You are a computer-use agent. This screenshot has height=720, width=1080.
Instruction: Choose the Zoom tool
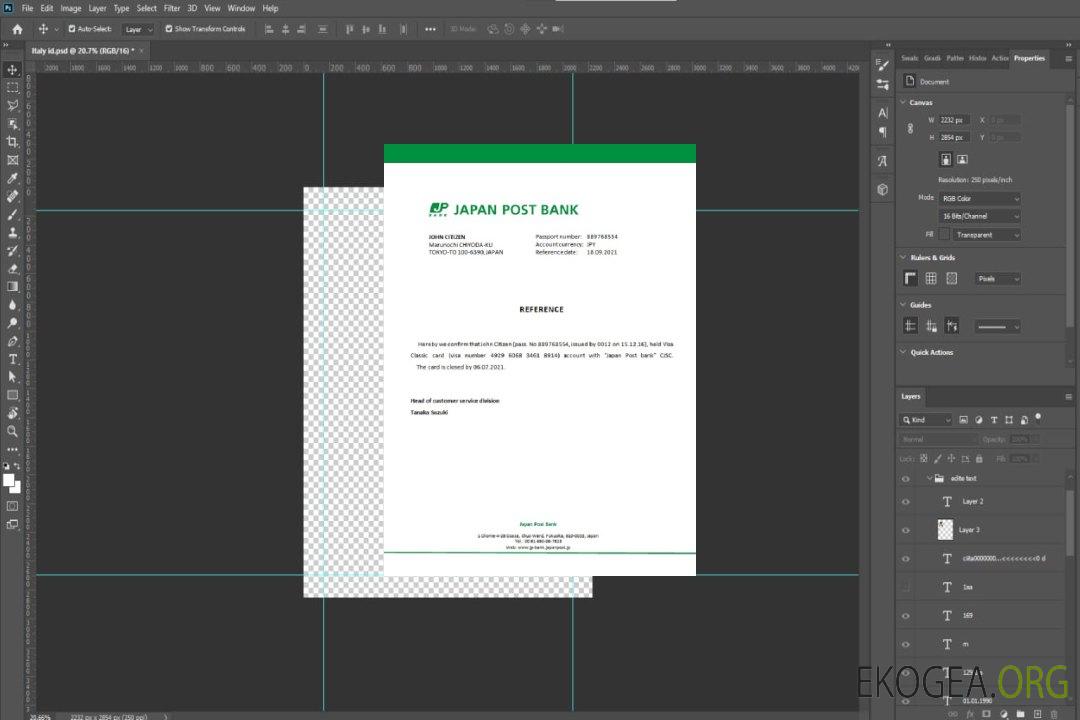point(12,431)
